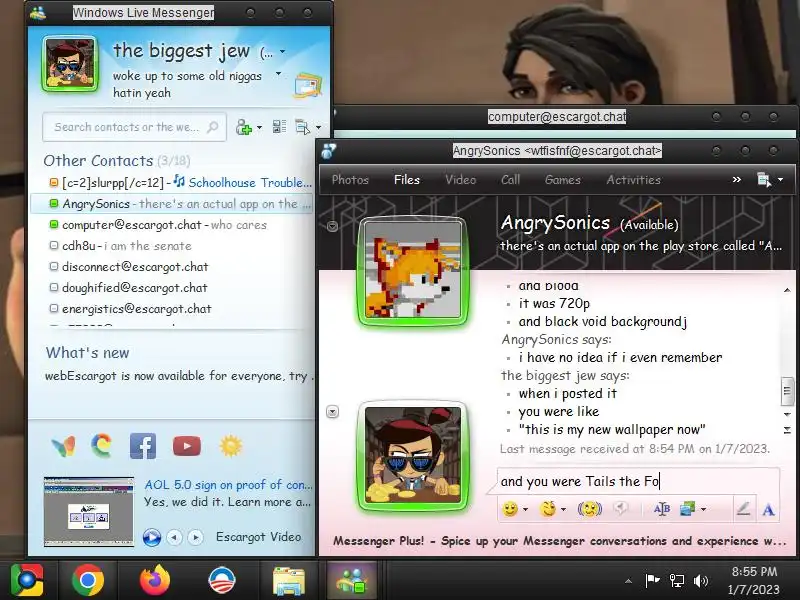Click the show menu icon in chat window

(764, 180)
